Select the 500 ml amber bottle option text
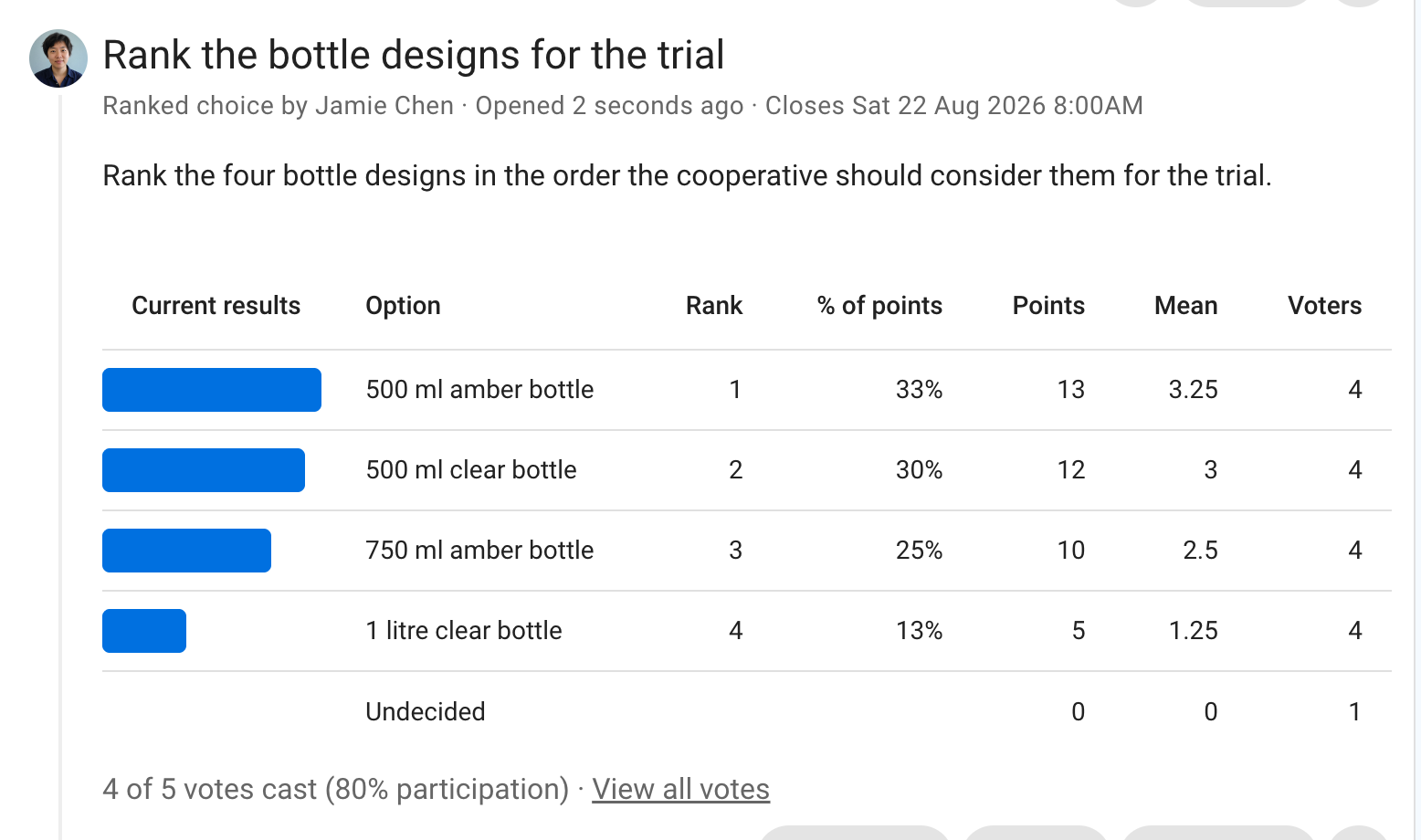This screenshot has width=1421, height=840. pos(479,390)
